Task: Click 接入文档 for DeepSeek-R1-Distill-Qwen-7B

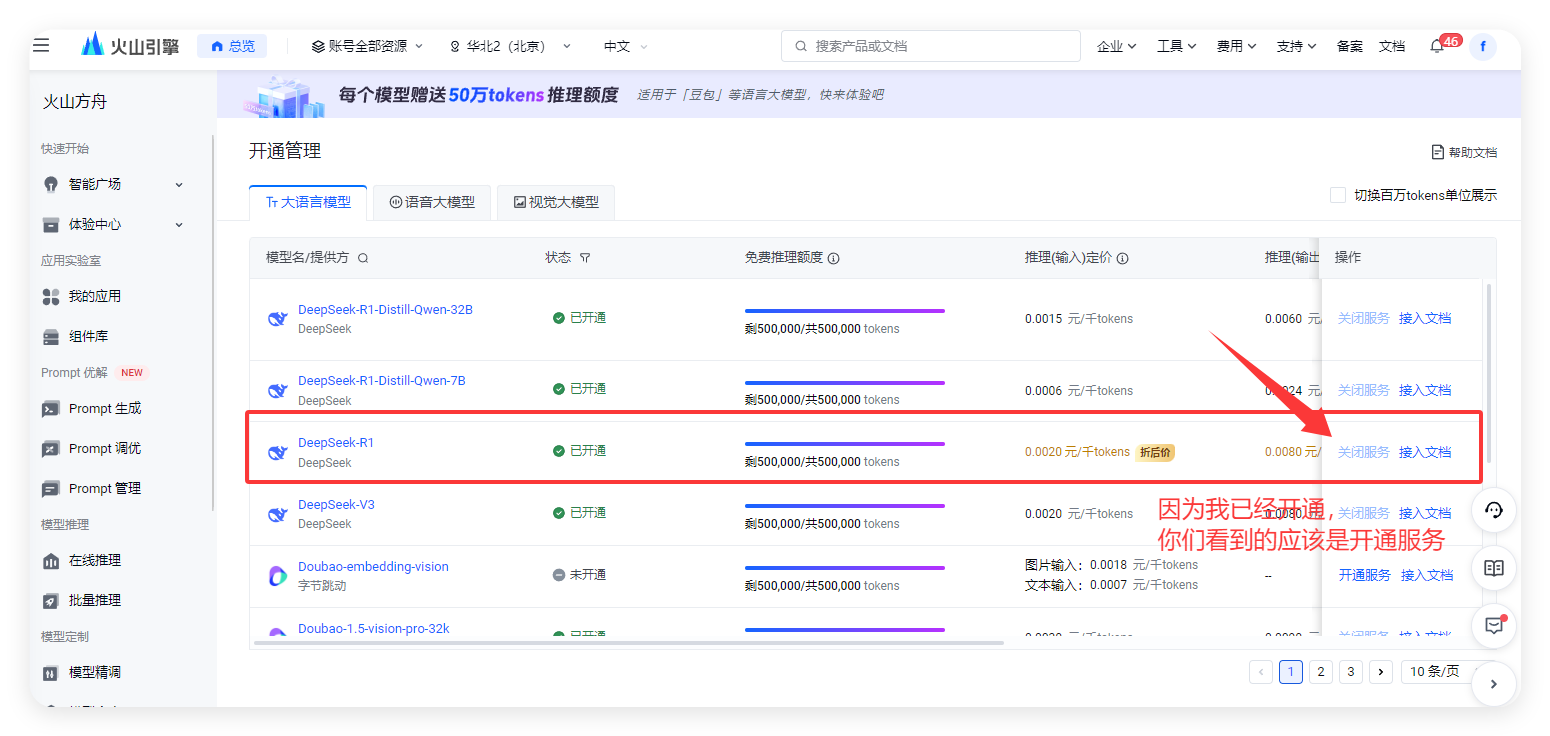Action: click(1425, 390)
